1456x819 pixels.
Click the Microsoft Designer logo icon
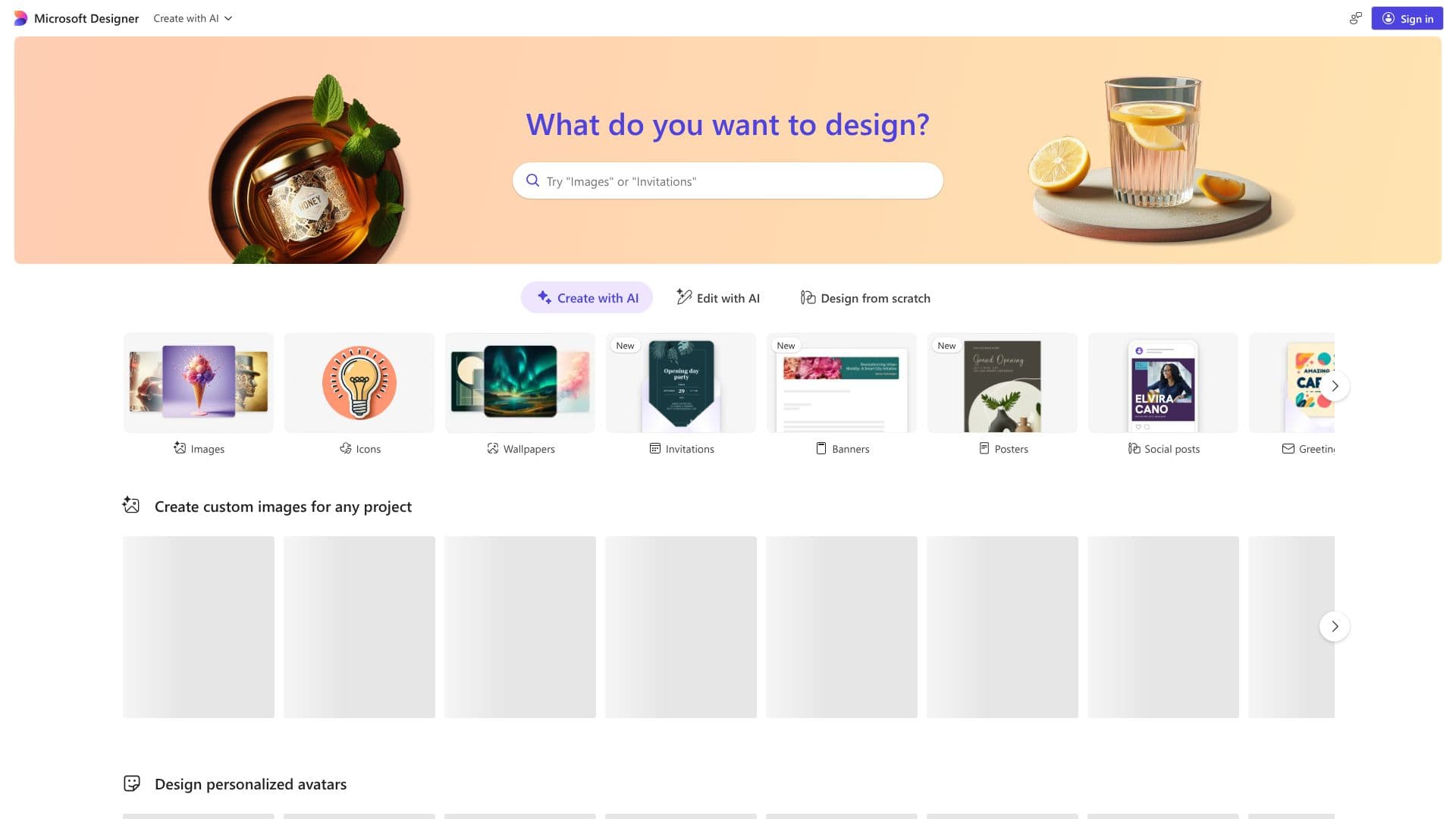point(20,18)
